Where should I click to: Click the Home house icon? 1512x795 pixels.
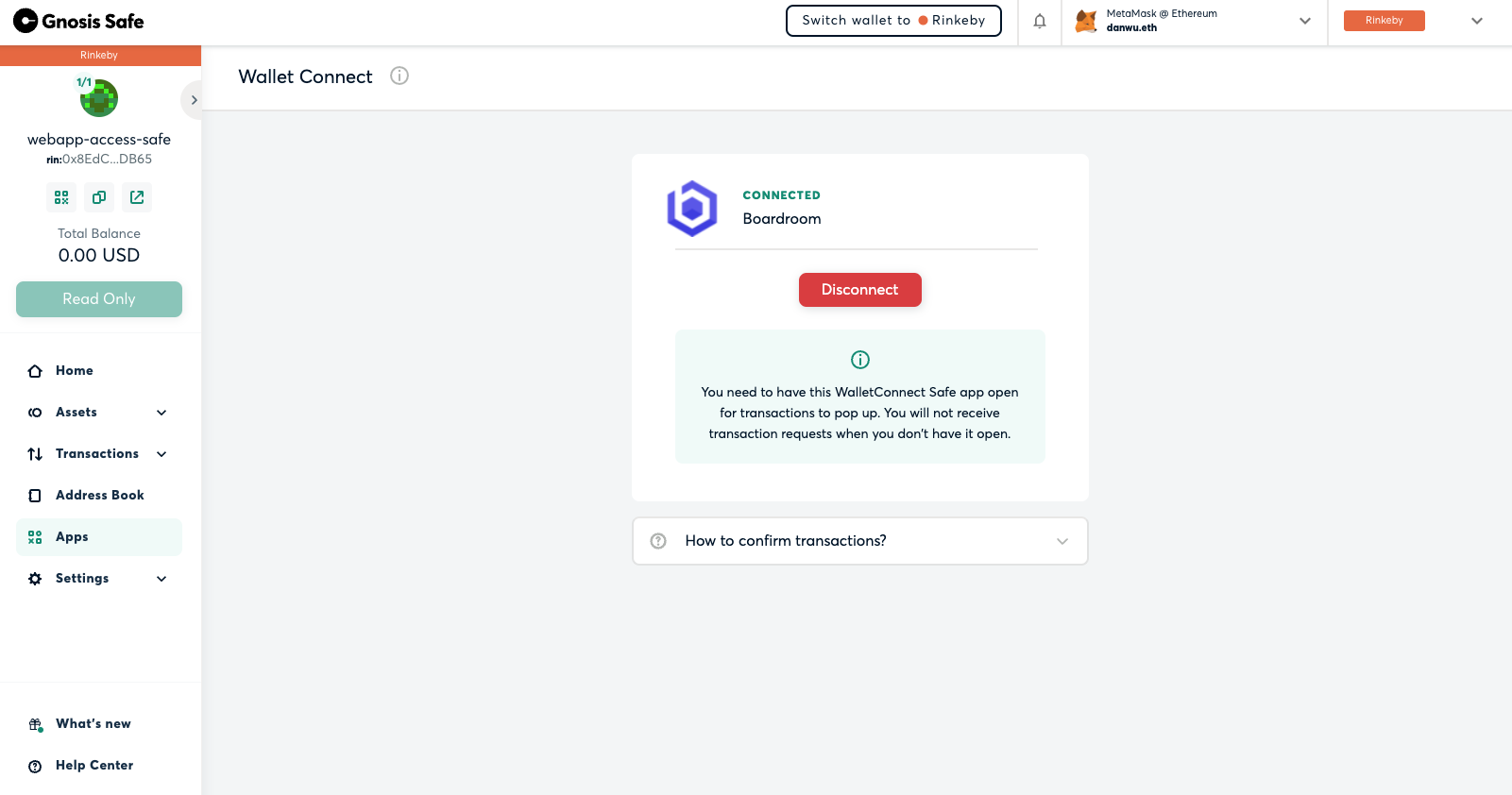[x=35, y=371]
